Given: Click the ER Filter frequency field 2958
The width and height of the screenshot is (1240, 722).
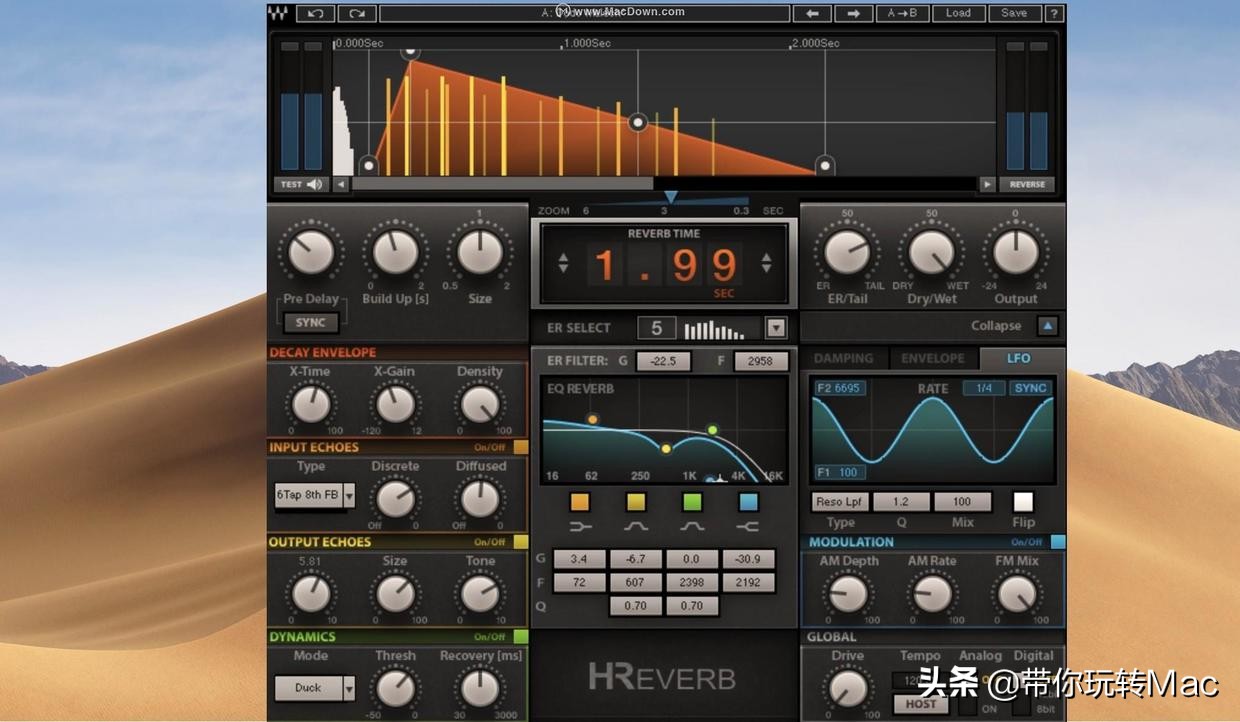Looking at the screenshot, I should [x=760, y=361].
